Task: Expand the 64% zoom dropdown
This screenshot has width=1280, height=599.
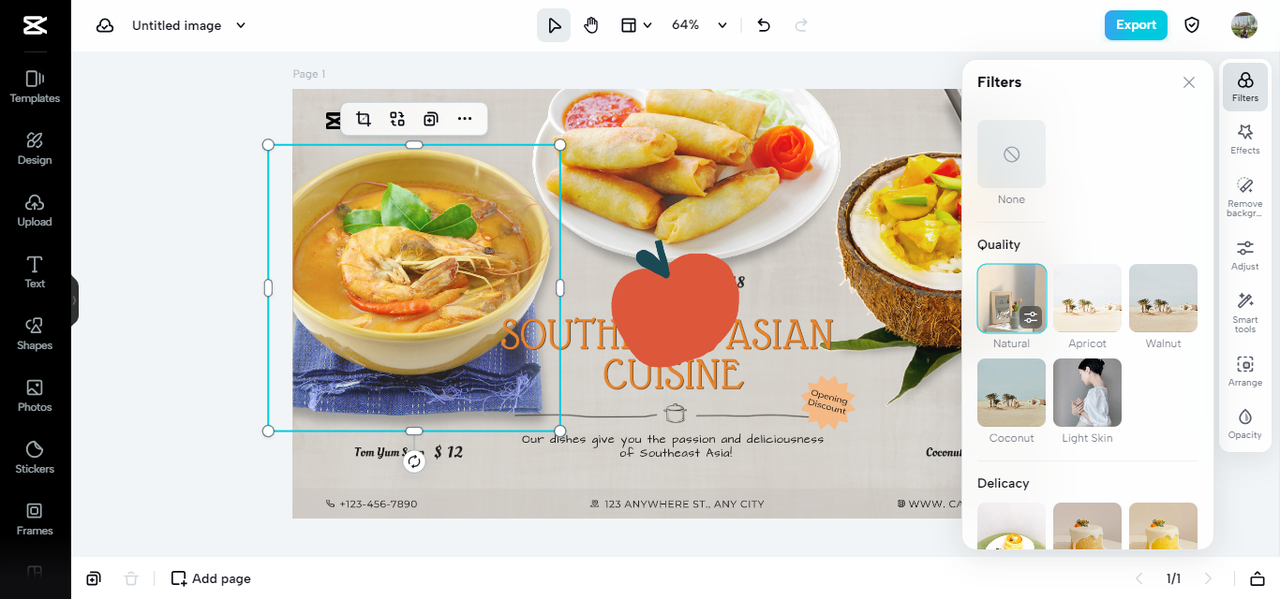Action: [x=699, y=25]
